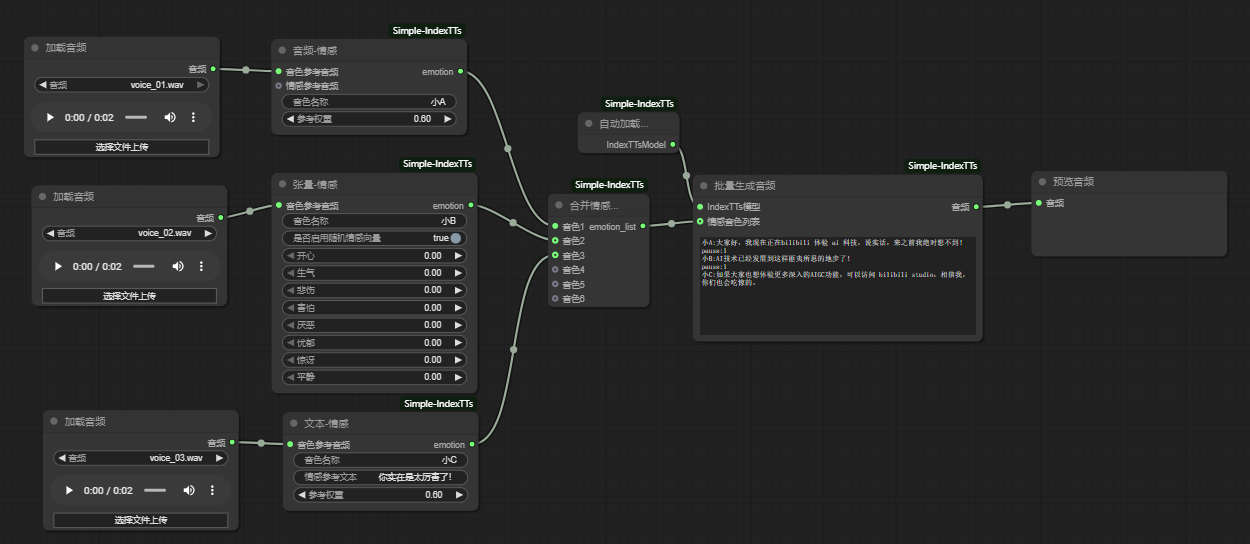Click the emotion_list output port

(x=643, y=226)
